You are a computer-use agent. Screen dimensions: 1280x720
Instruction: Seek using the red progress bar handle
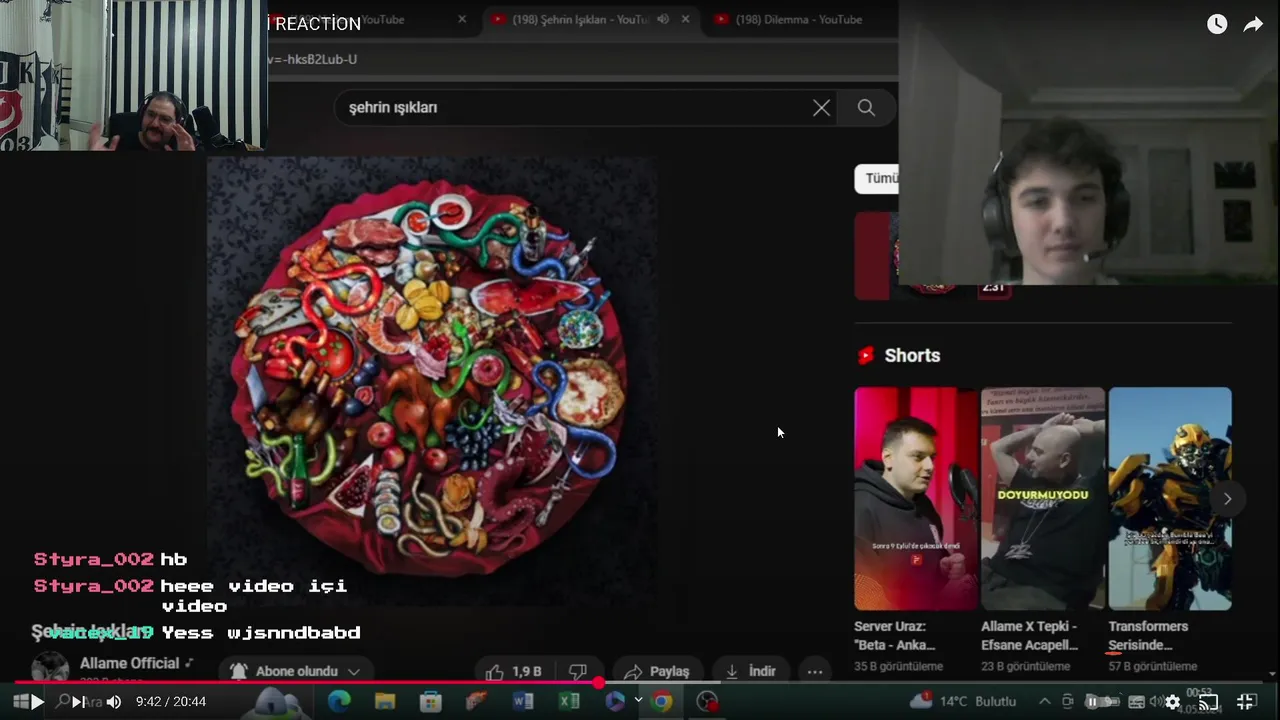[599, 683]
